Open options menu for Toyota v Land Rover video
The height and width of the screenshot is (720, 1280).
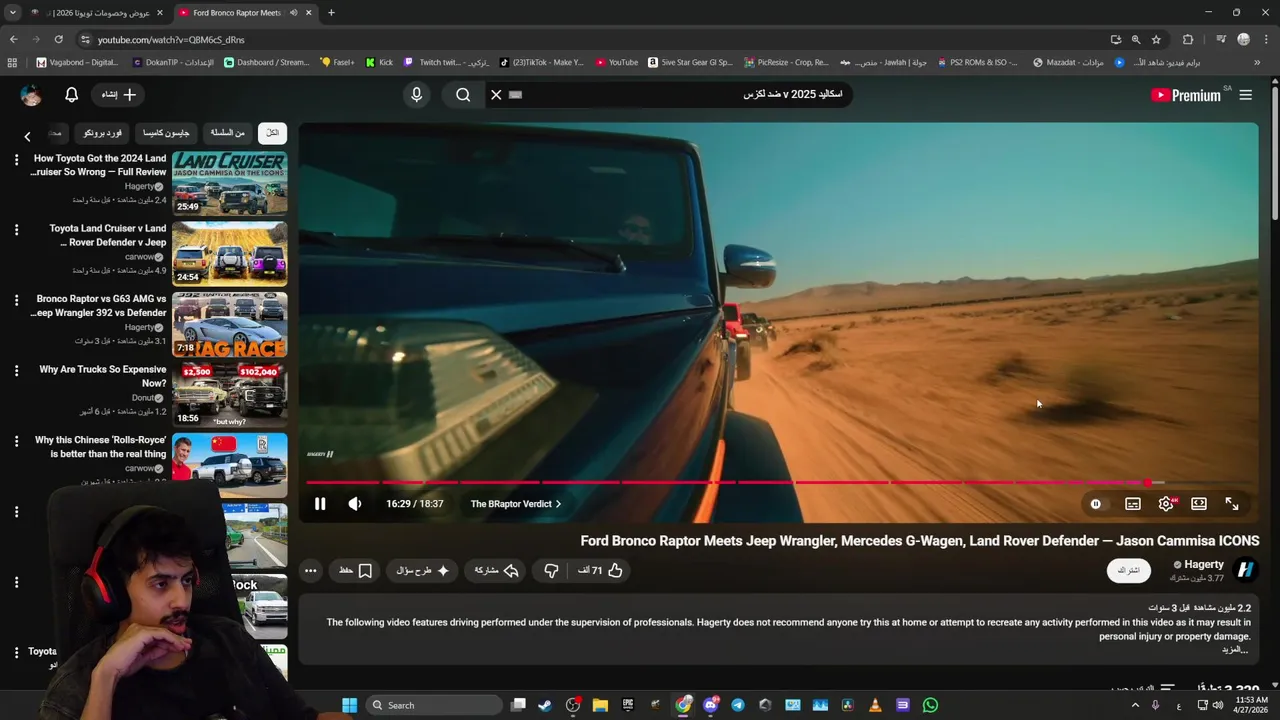coord(16,230)
